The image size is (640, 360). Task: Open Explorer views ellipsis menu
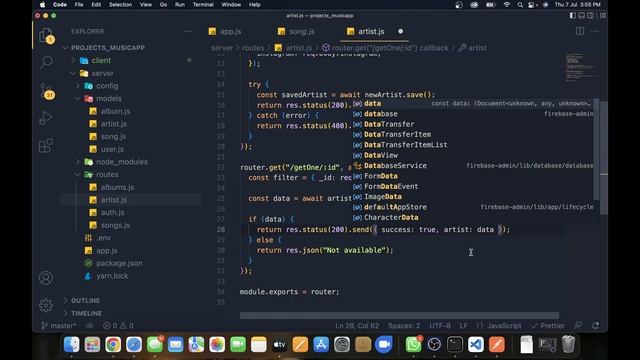tap(188, 31)
